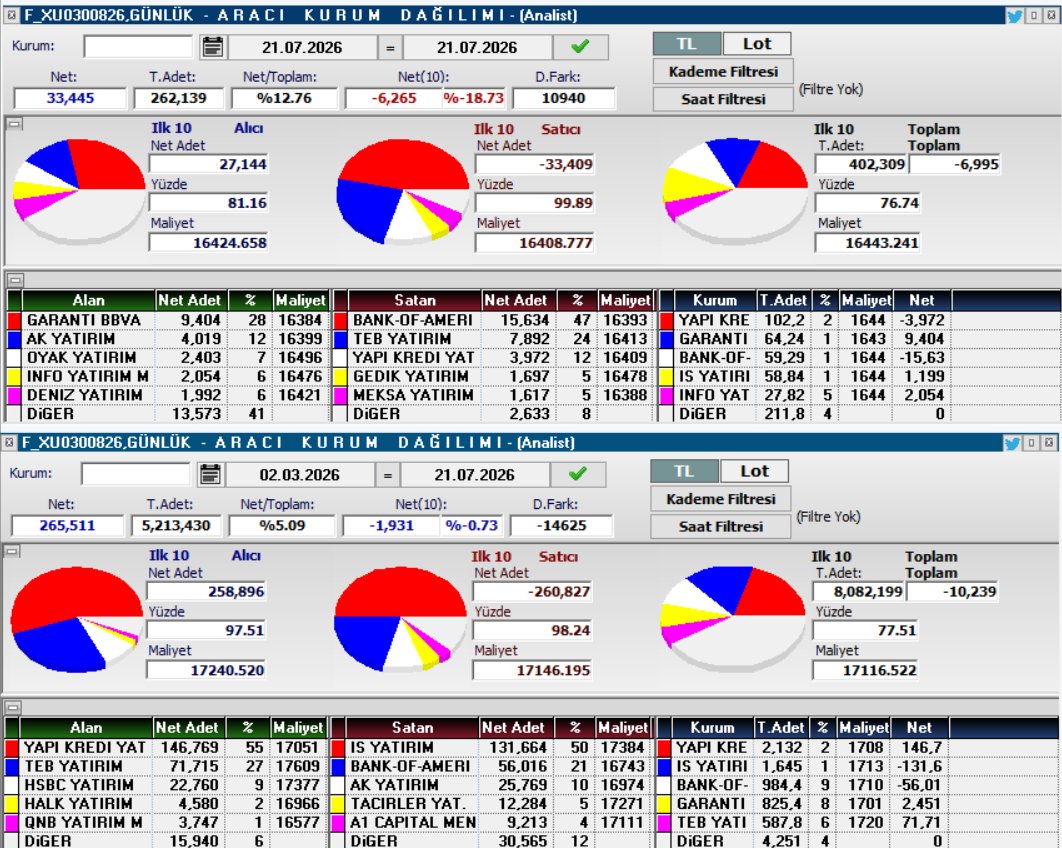Click yellow swatch beside TACIRLER YAT.
The image size is (1062, 848).
point(337,803)
